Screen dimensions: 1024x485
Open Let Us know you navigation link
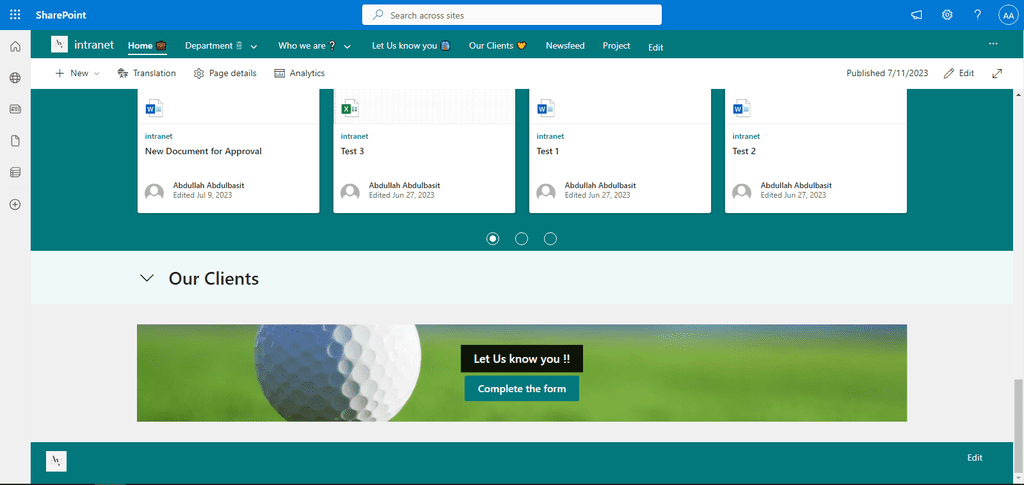[411, 46]
